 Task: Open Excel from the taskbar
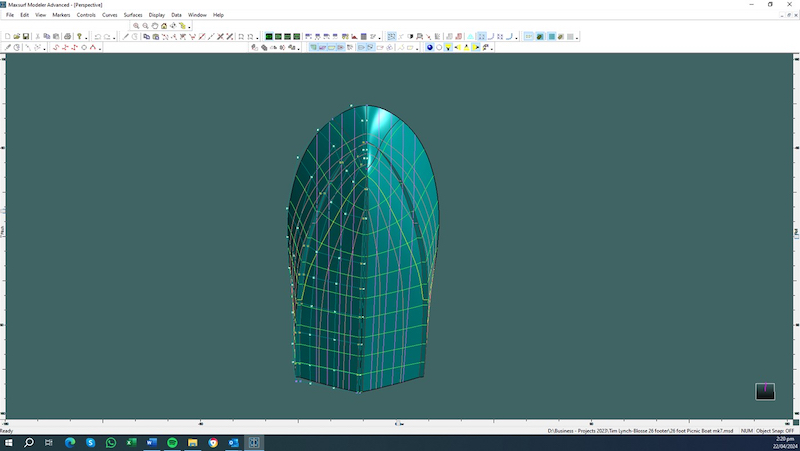tap(131, 442)
